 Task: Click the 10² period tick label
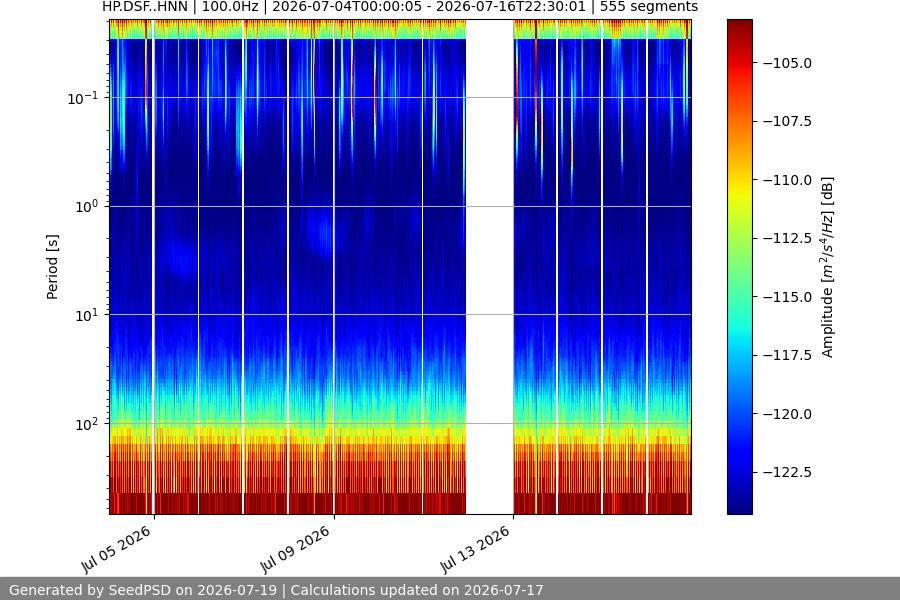click(87, 424)
